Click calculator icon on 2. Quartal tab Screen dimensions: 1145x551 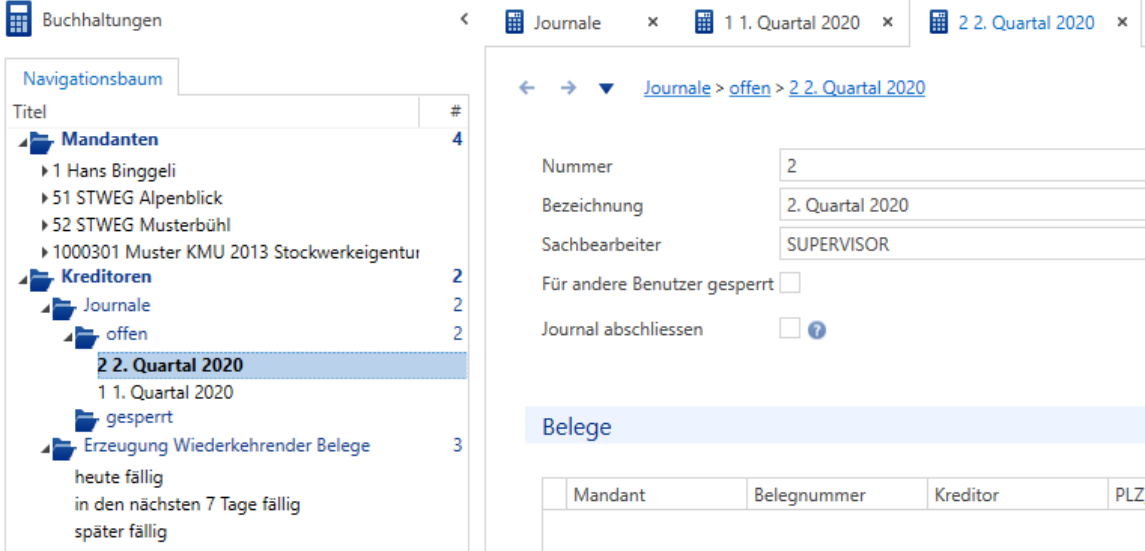coord(938,22)
